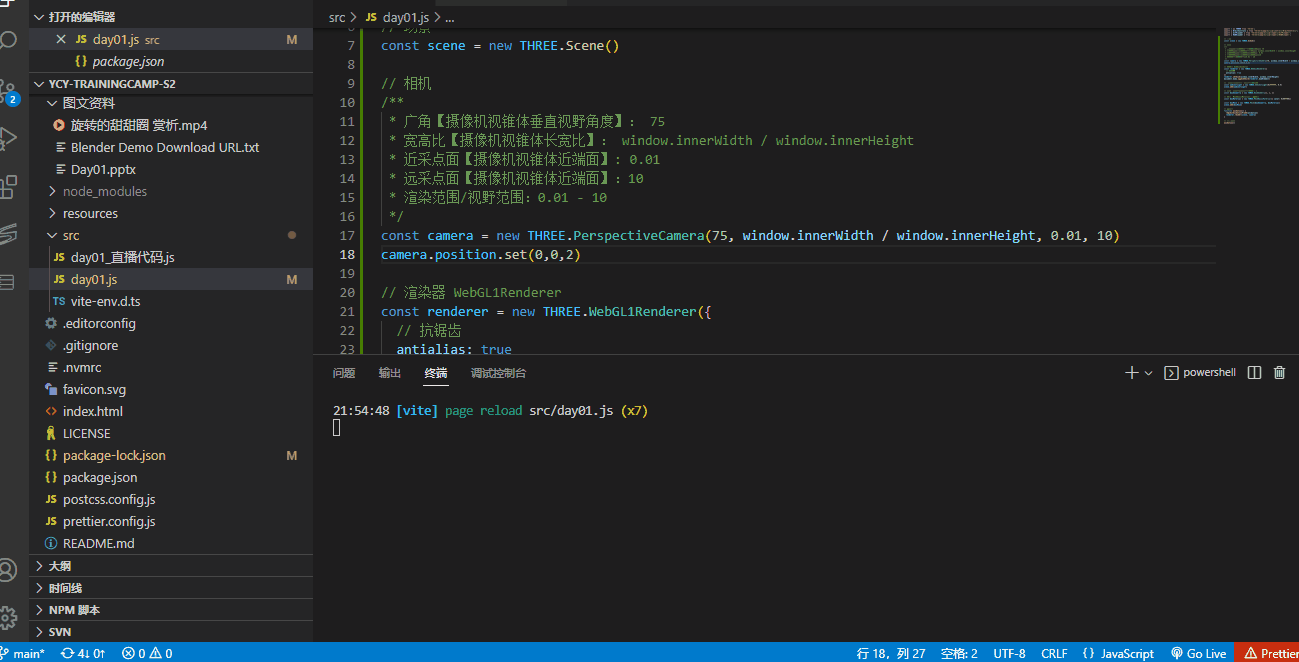Screen dimensions: 1299x662
Task: Open prettier.config.js file
Action: (171, 521)
